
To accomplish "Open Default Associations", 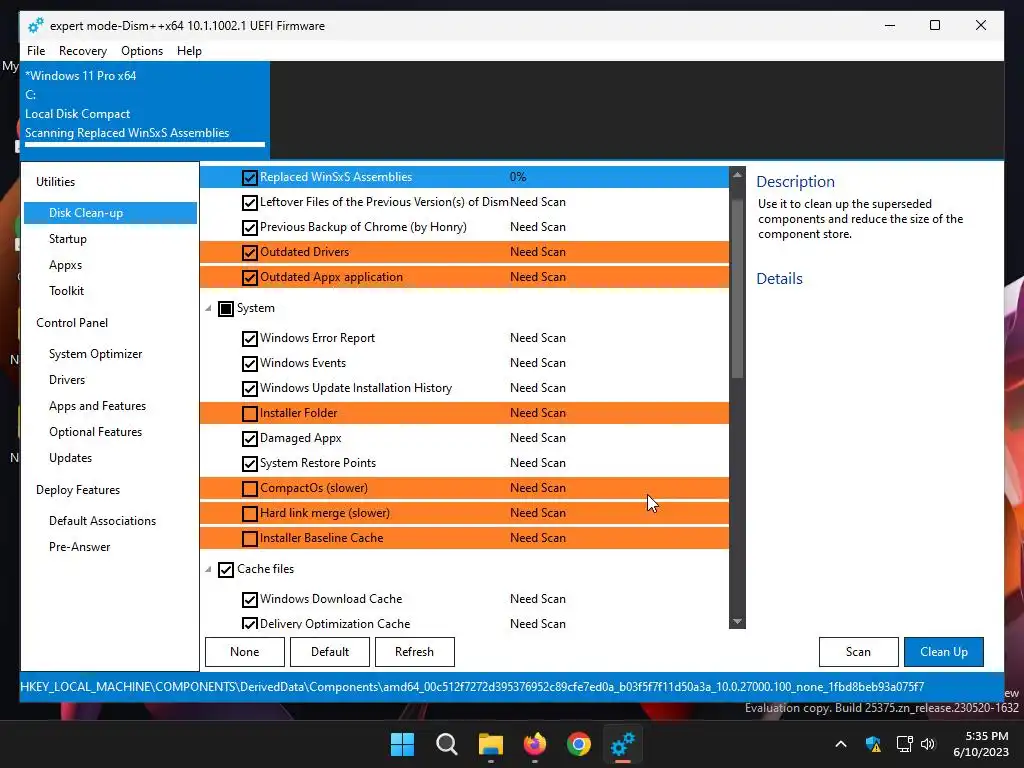I will 103,520.
